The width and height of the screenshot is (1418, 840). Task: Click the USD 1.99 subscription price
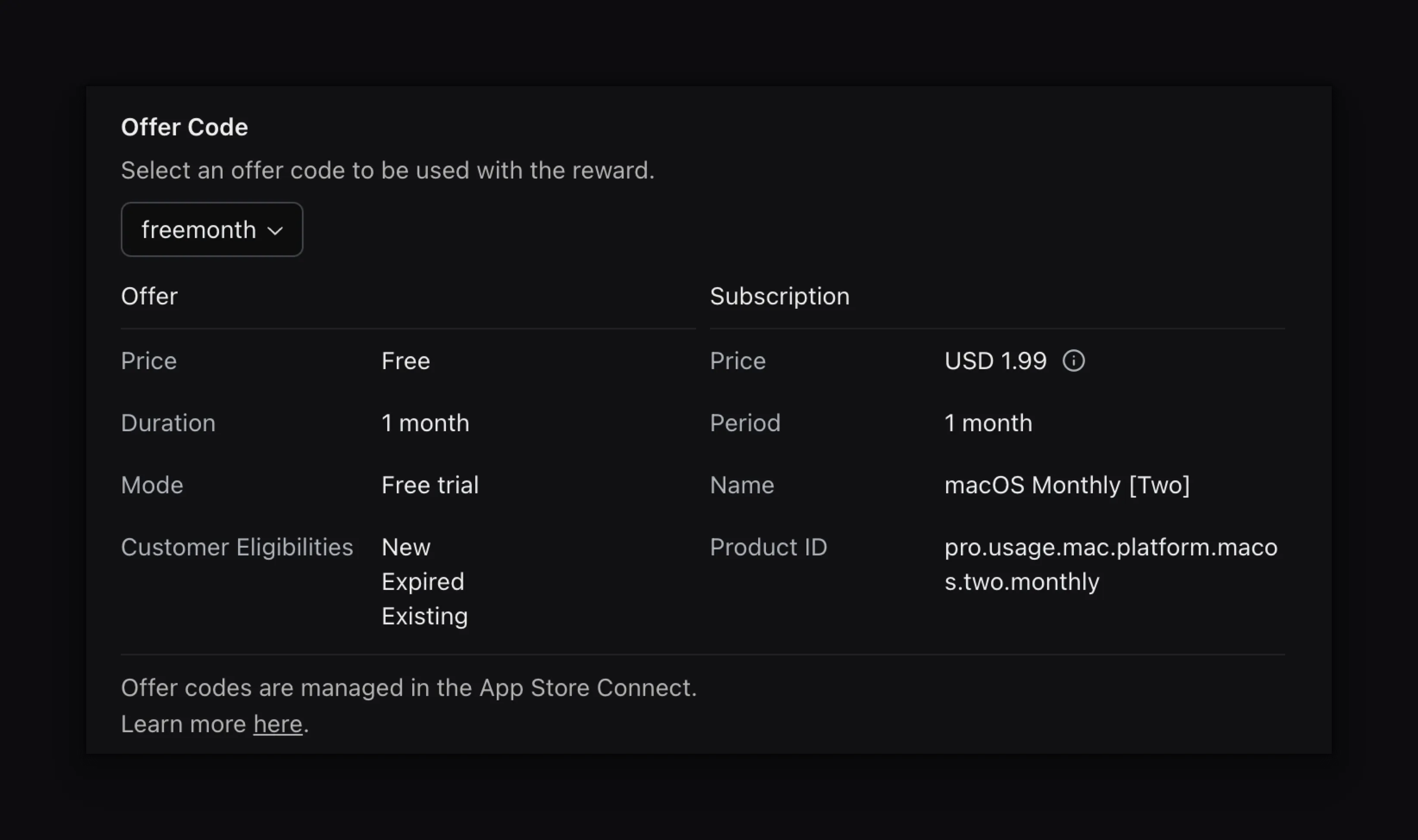(x=996, y=360)
